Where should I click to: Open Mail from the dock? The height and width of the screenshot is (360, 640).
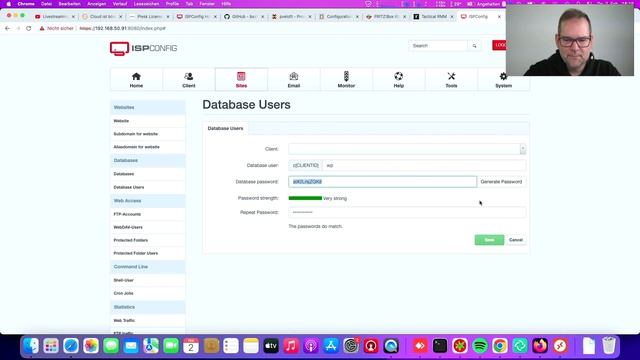[131, 346]
